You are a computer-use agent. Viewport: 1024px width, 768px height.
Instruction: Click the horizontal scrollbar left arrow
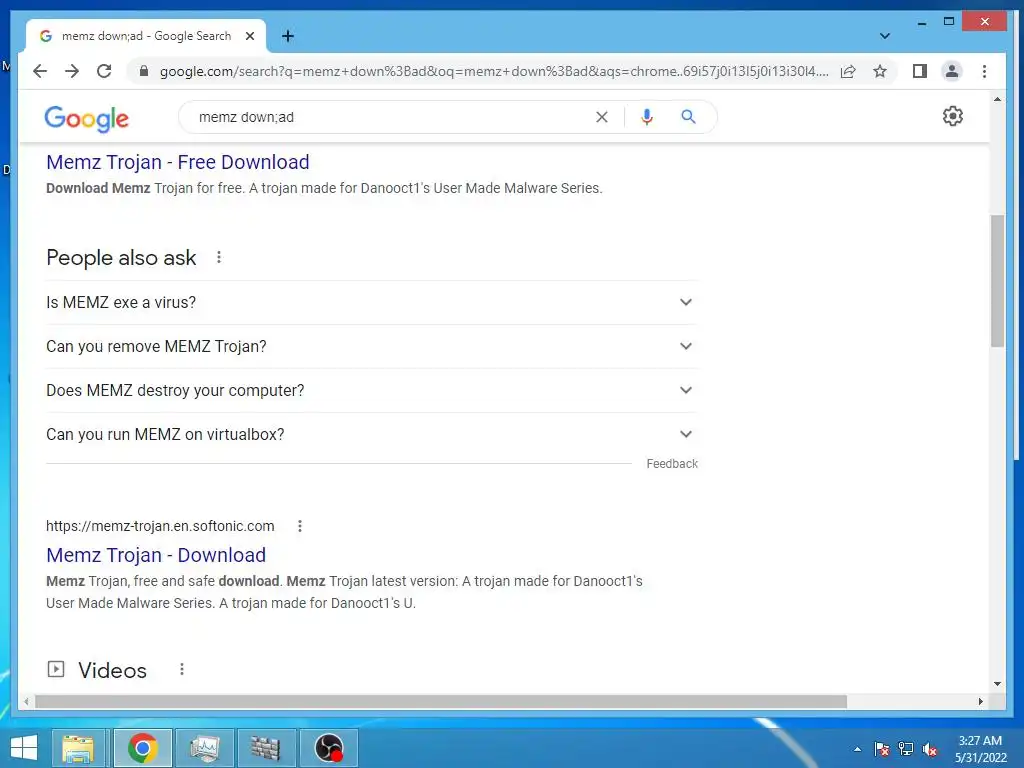[x=26, y=701]
